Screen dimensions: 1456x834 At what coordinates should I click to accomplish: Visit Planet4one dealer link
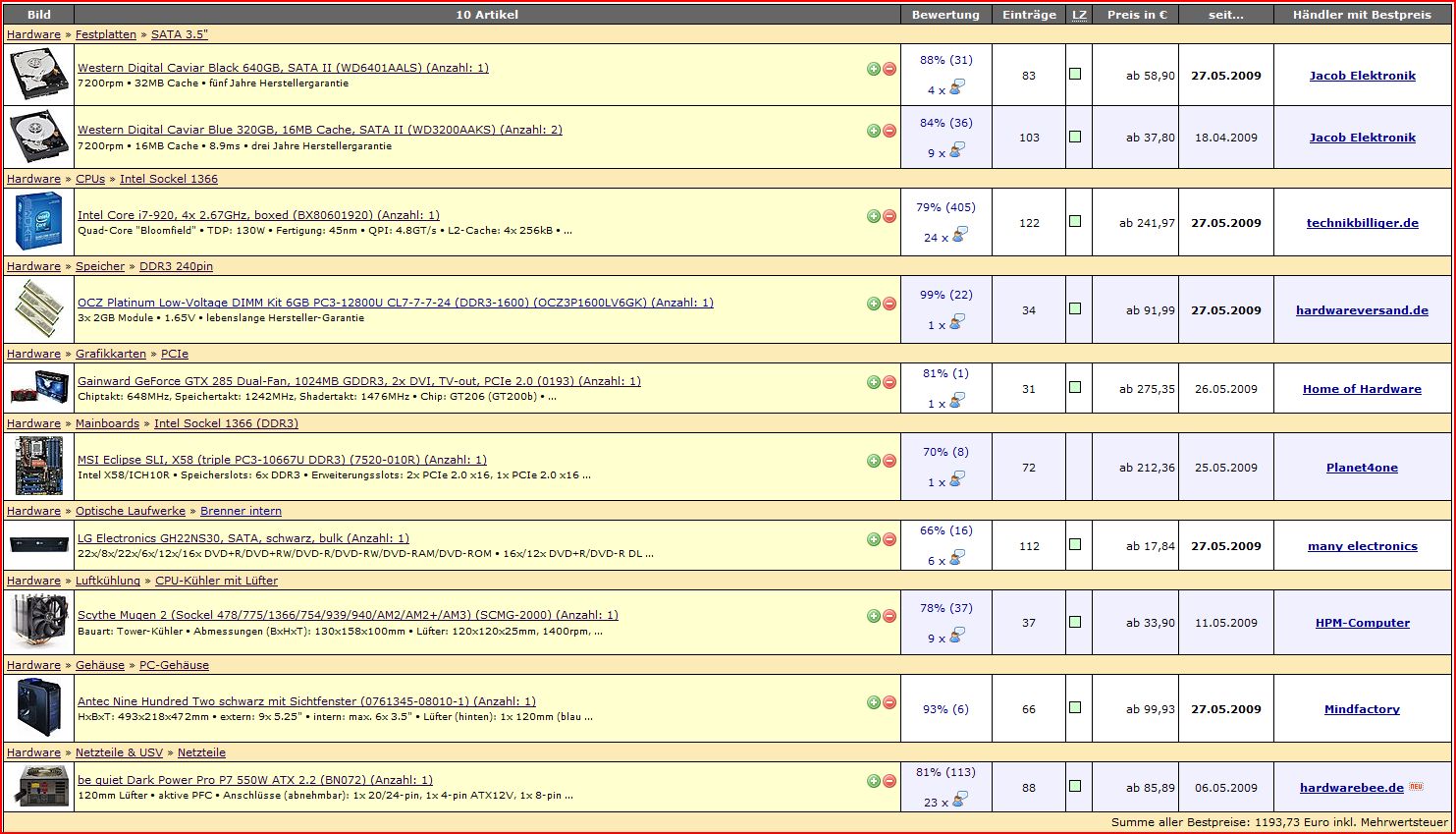pyautogui.click(x=1362, y=468)
